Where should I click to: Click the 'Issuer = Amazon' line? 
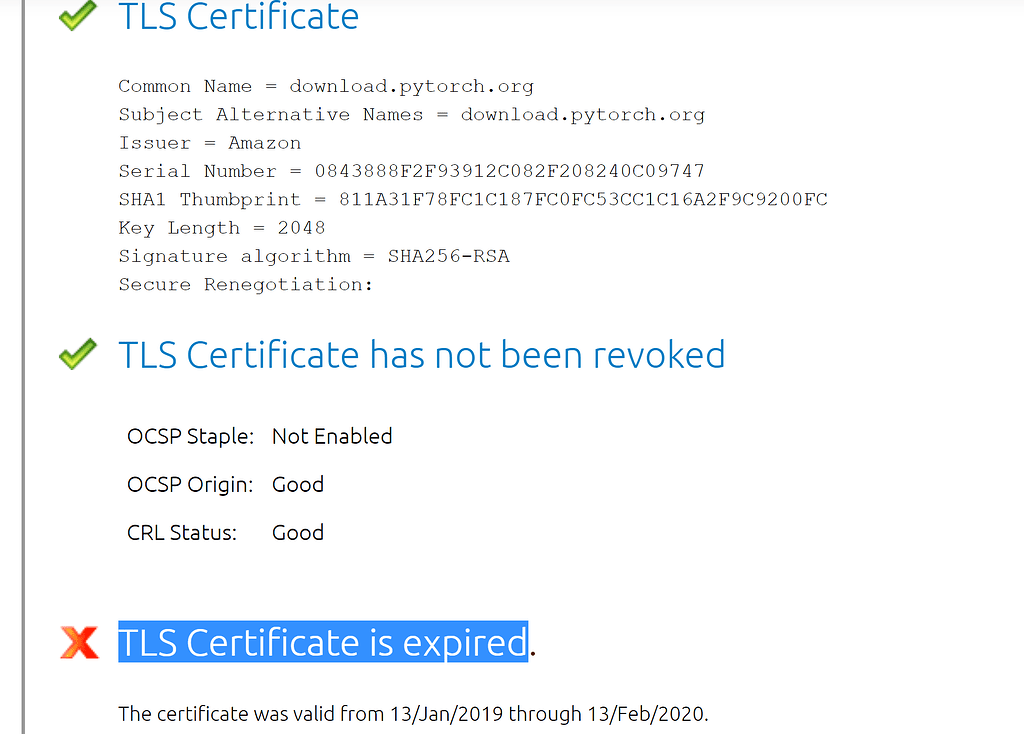210,143
